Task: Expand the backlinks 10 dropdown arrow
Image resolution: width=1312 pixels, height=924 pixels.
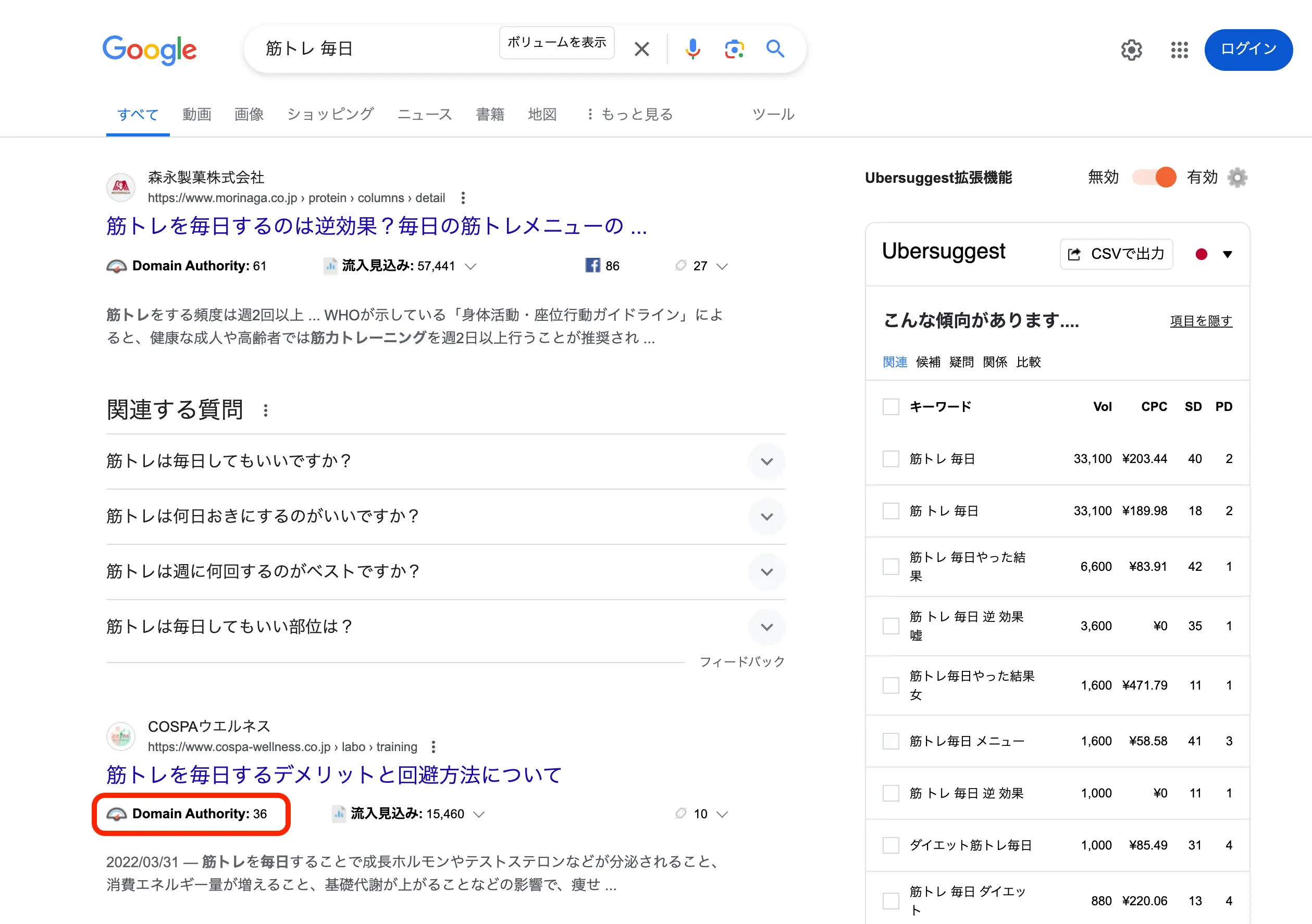Action: pos(722,814)
